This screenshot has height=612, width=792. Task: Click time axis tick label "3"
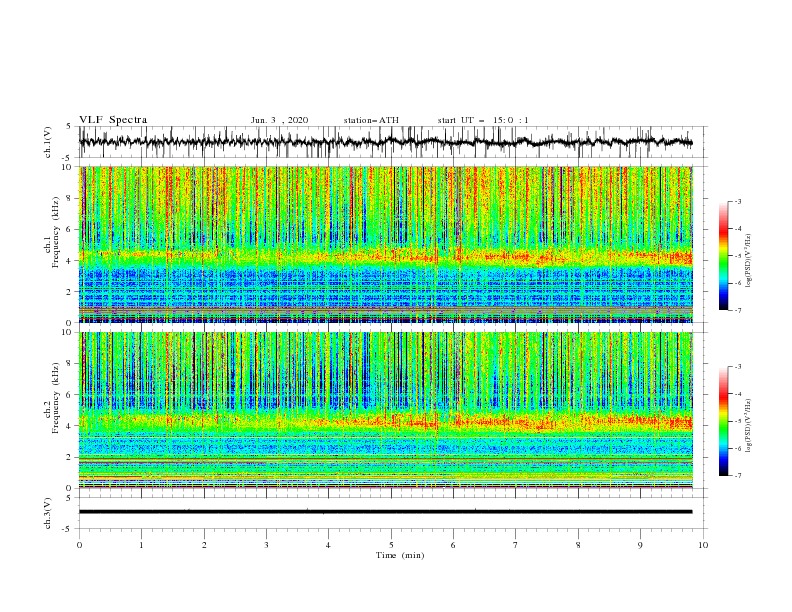tap(266, 545)
